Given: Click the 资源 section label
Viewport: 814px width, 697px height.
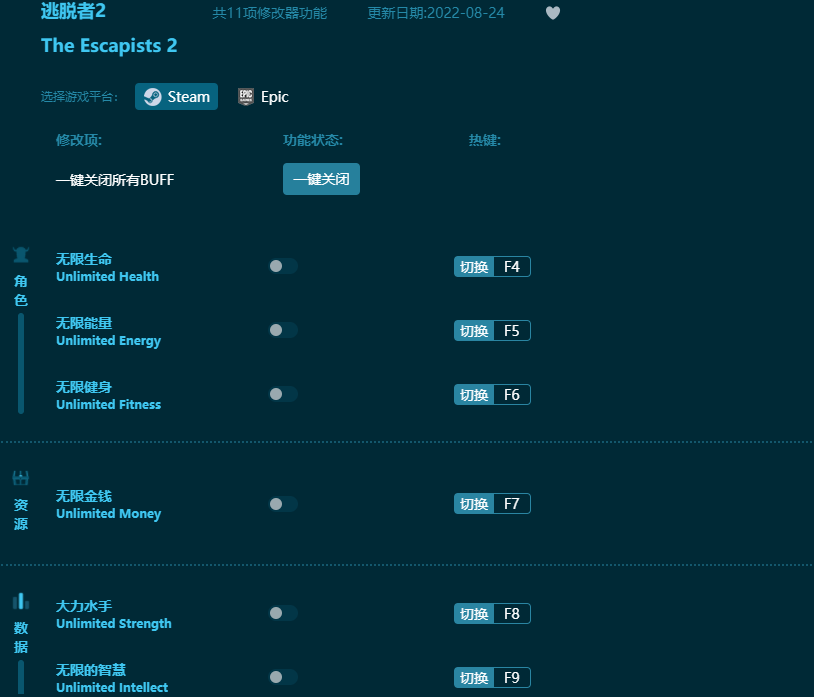Looking at the screenshot, I should 21,514.
